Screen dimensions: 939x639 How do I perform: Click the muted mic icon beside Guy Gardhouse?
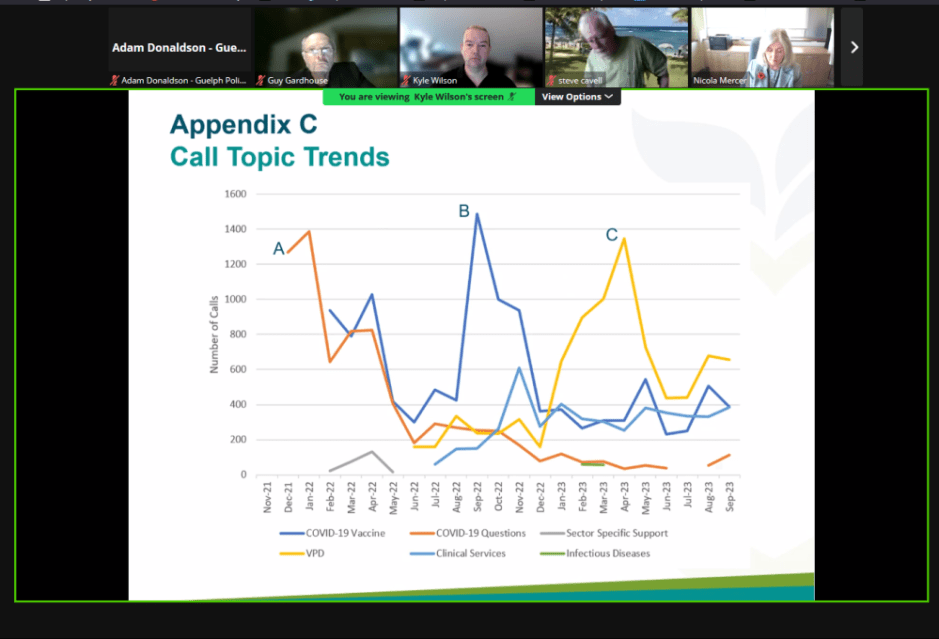click(261, 80)
